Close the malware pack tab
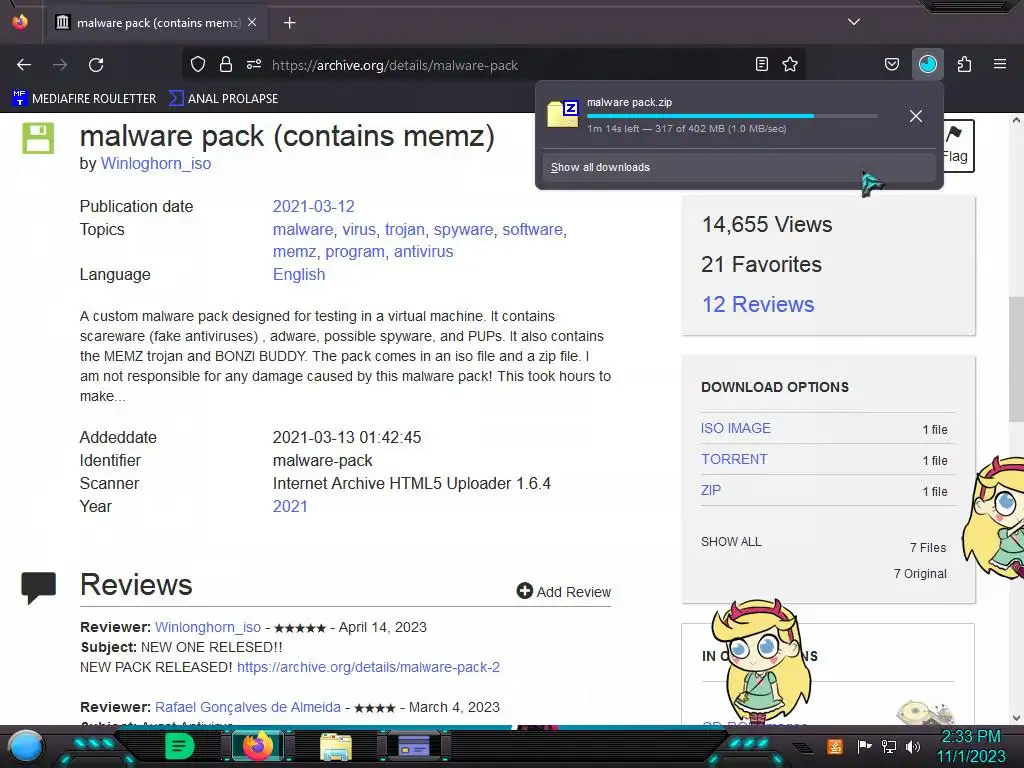This screenshot has height=768, width=1024. pos(252,22)
